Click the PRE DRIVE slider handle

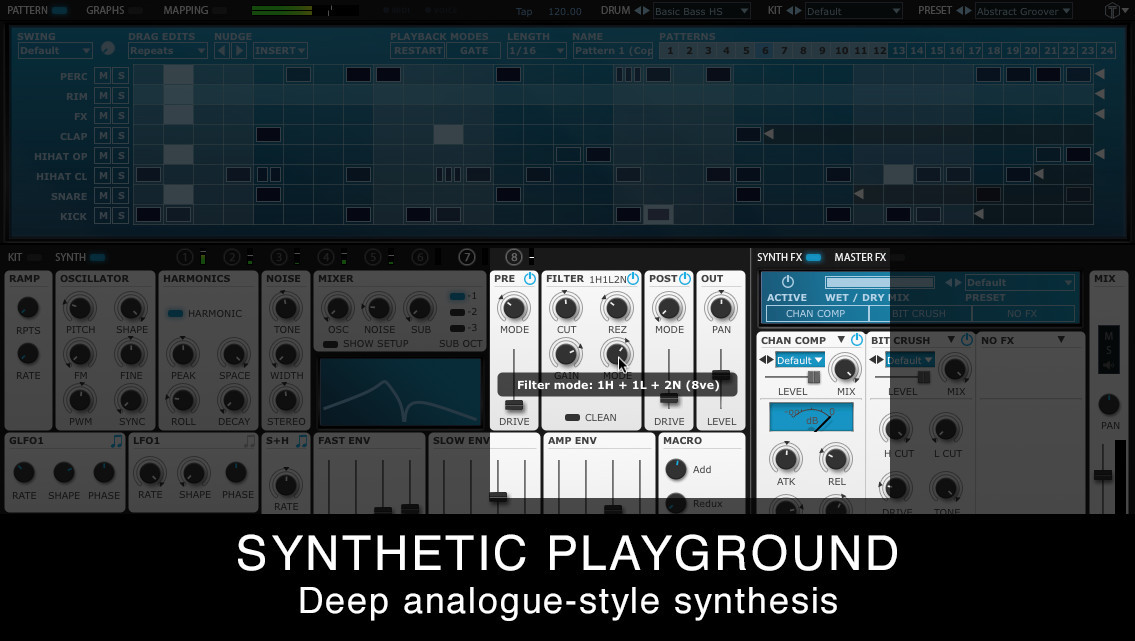click(x=514, y=404)
